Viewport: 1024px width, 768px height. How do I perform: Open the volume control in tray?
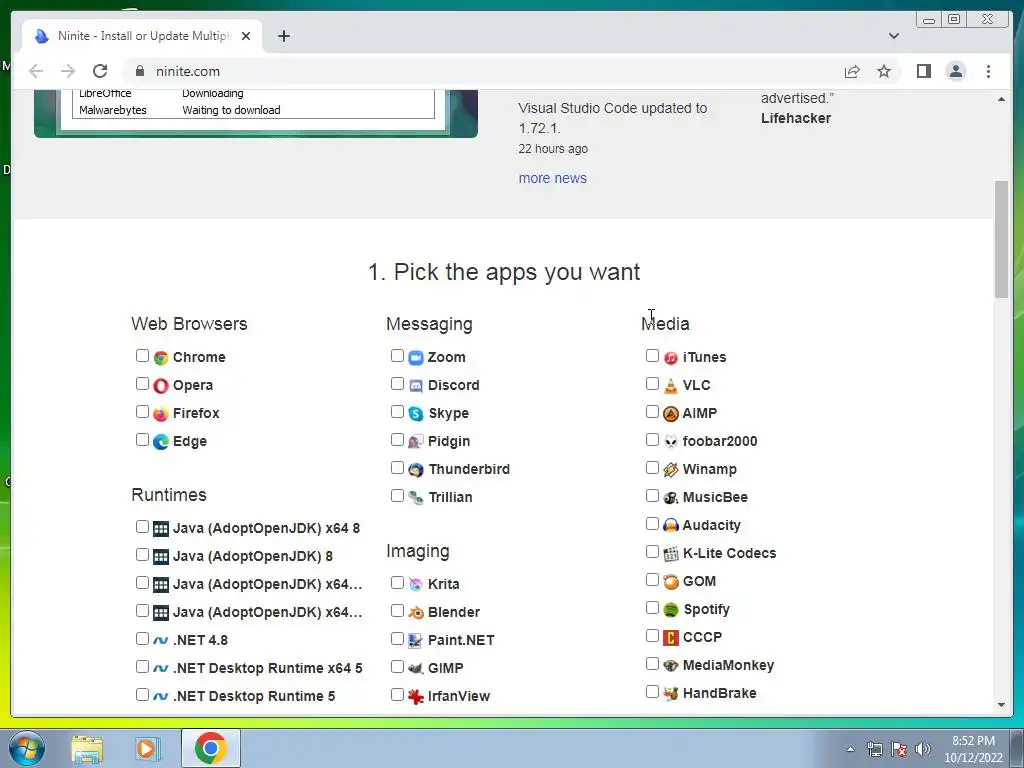[922, 750]
